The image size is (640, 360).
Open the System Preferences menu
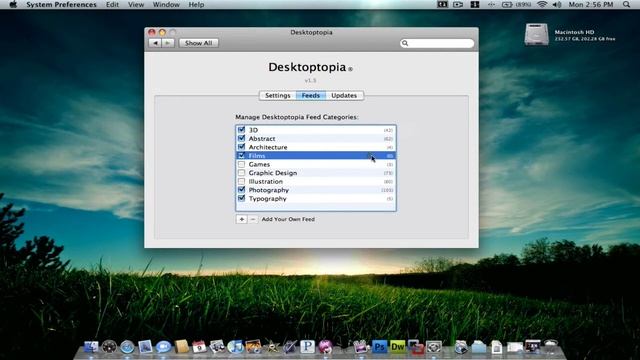[x=61, y=4]
